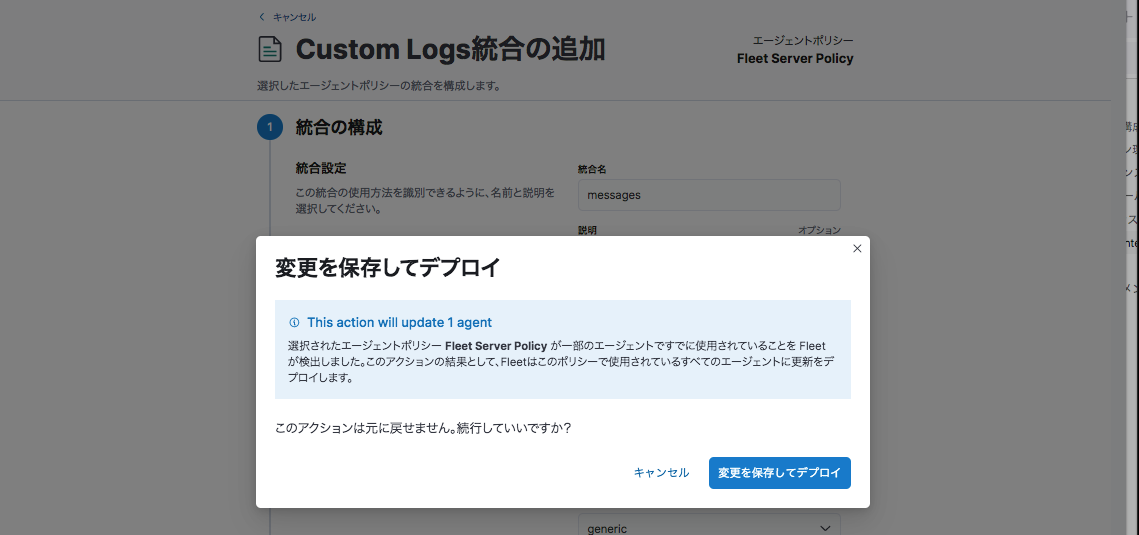Click "This action will update 1 agent" heading
Viewport: 1139px width, 535px height.
click(399, 323)
